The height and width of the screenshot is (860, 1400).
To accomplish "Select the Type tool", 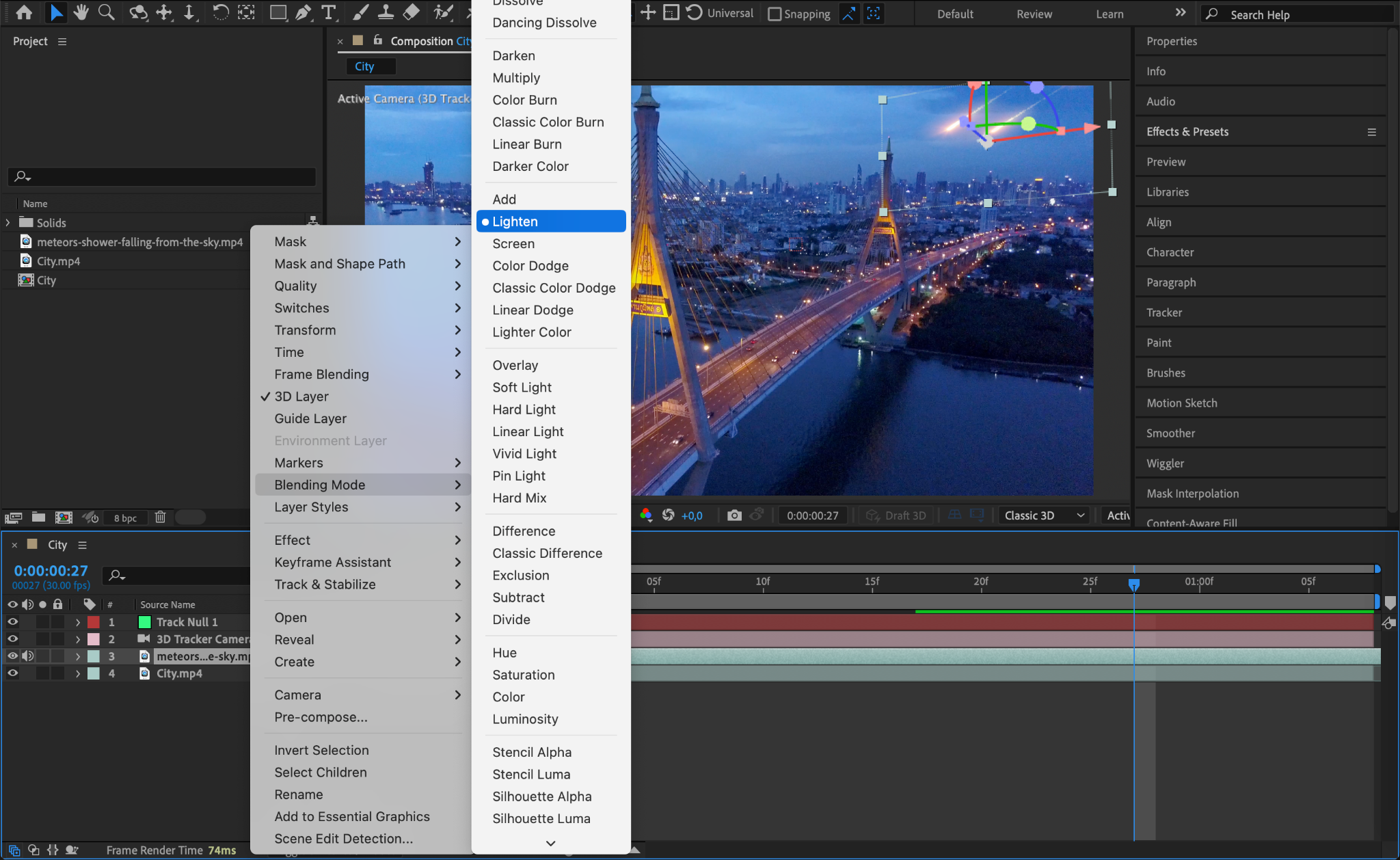I will [x=329, y=12].
